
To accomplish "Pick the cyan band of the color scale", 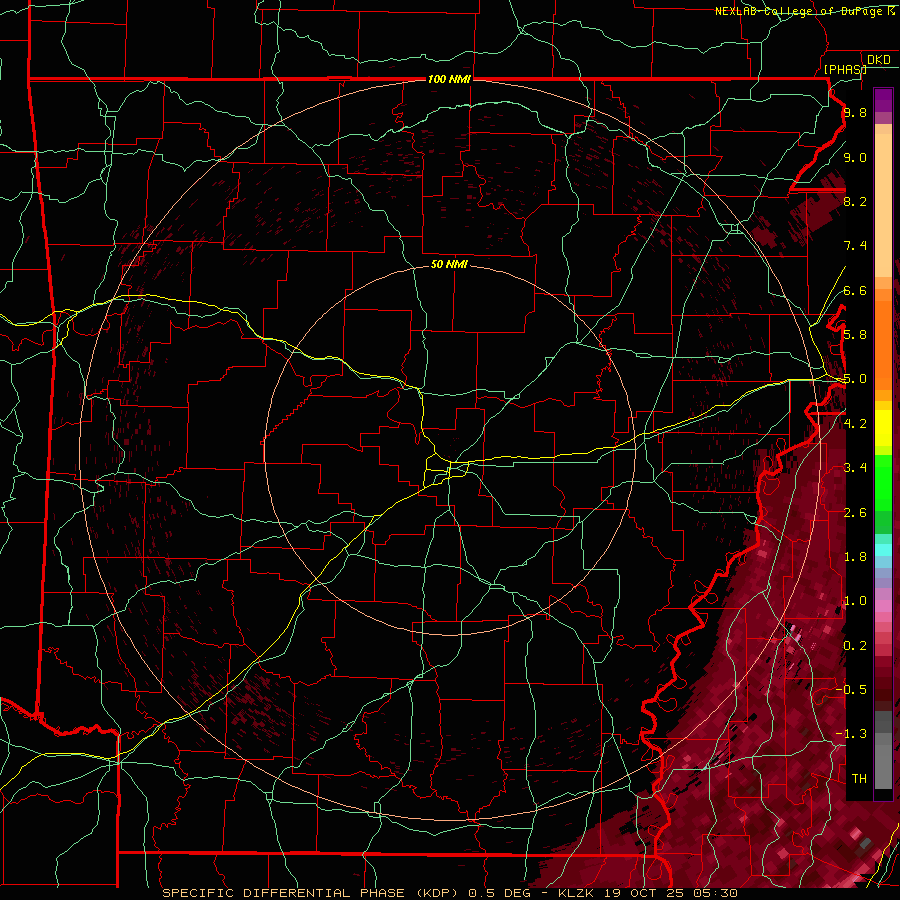I will click(x=883, y=550).
